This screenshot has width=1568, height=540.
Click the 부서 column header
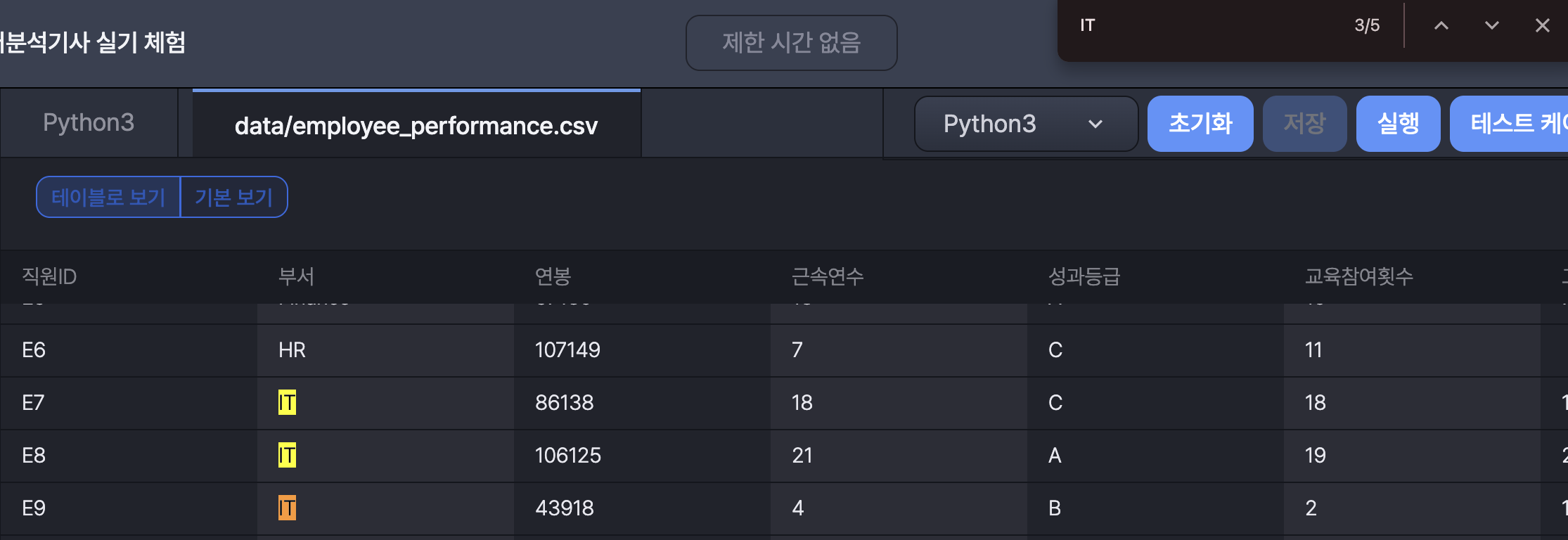(x=296, y=276)
